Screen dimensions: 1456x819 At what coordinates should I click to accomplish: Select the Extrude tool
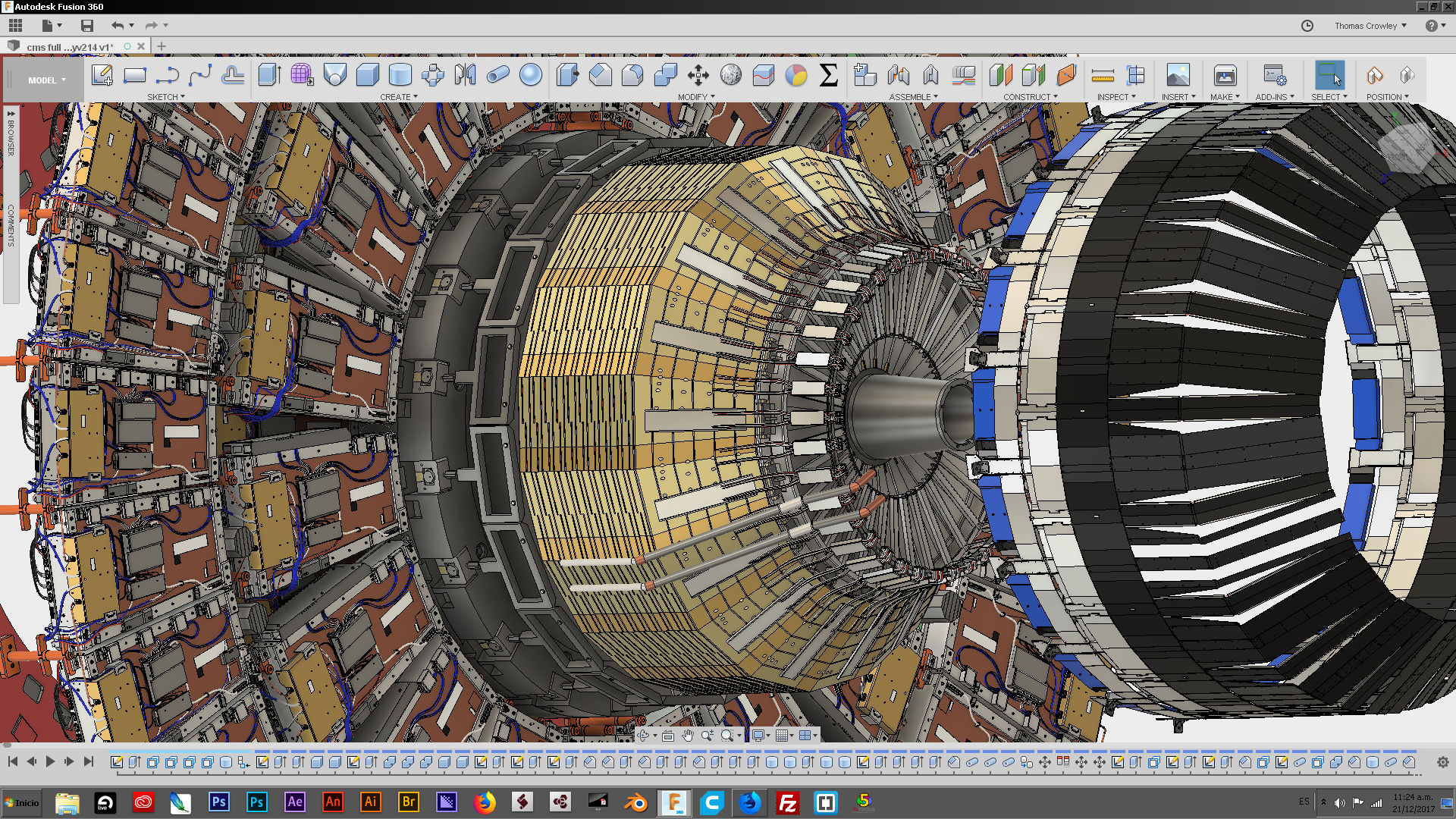point(269,75)
